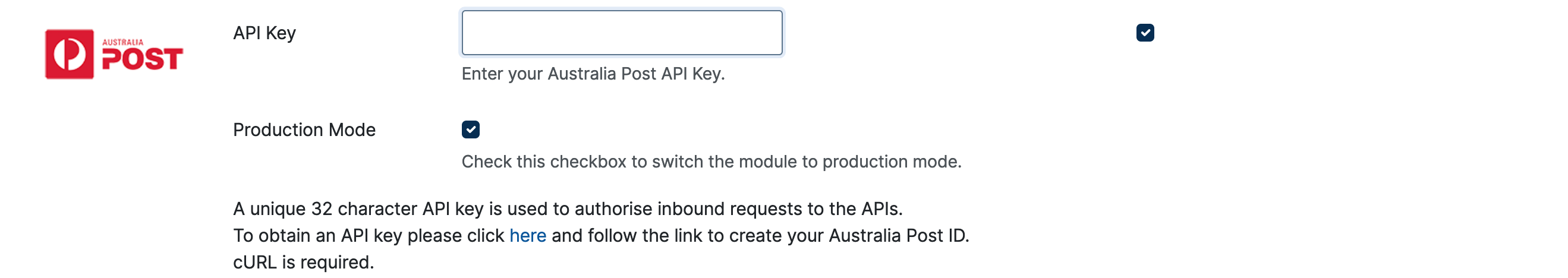Click the red circular P emblem
The width and height of the screenshot is (1568, 278).
[70, 54]
